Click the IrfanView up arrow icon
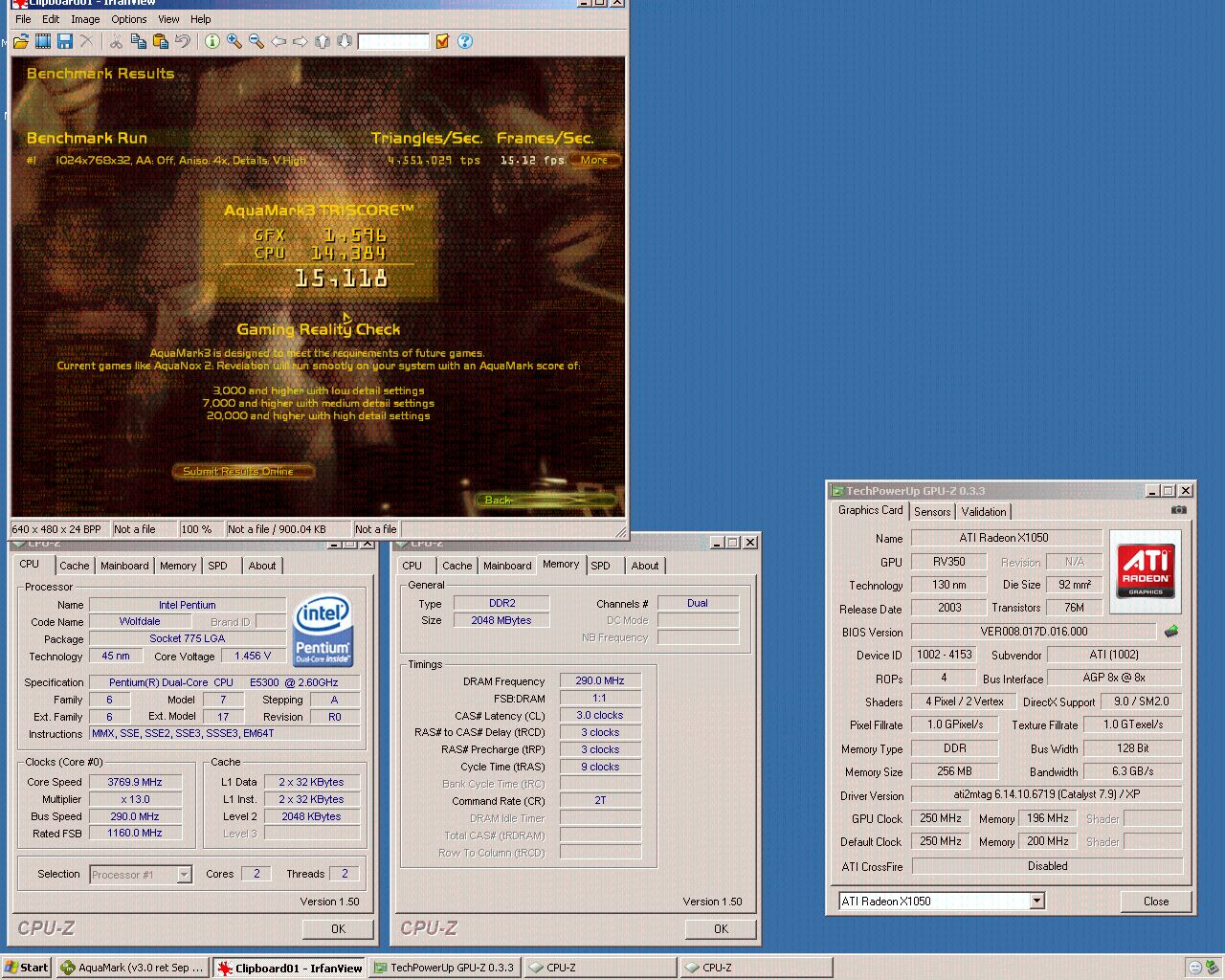 tap(322, 41)
